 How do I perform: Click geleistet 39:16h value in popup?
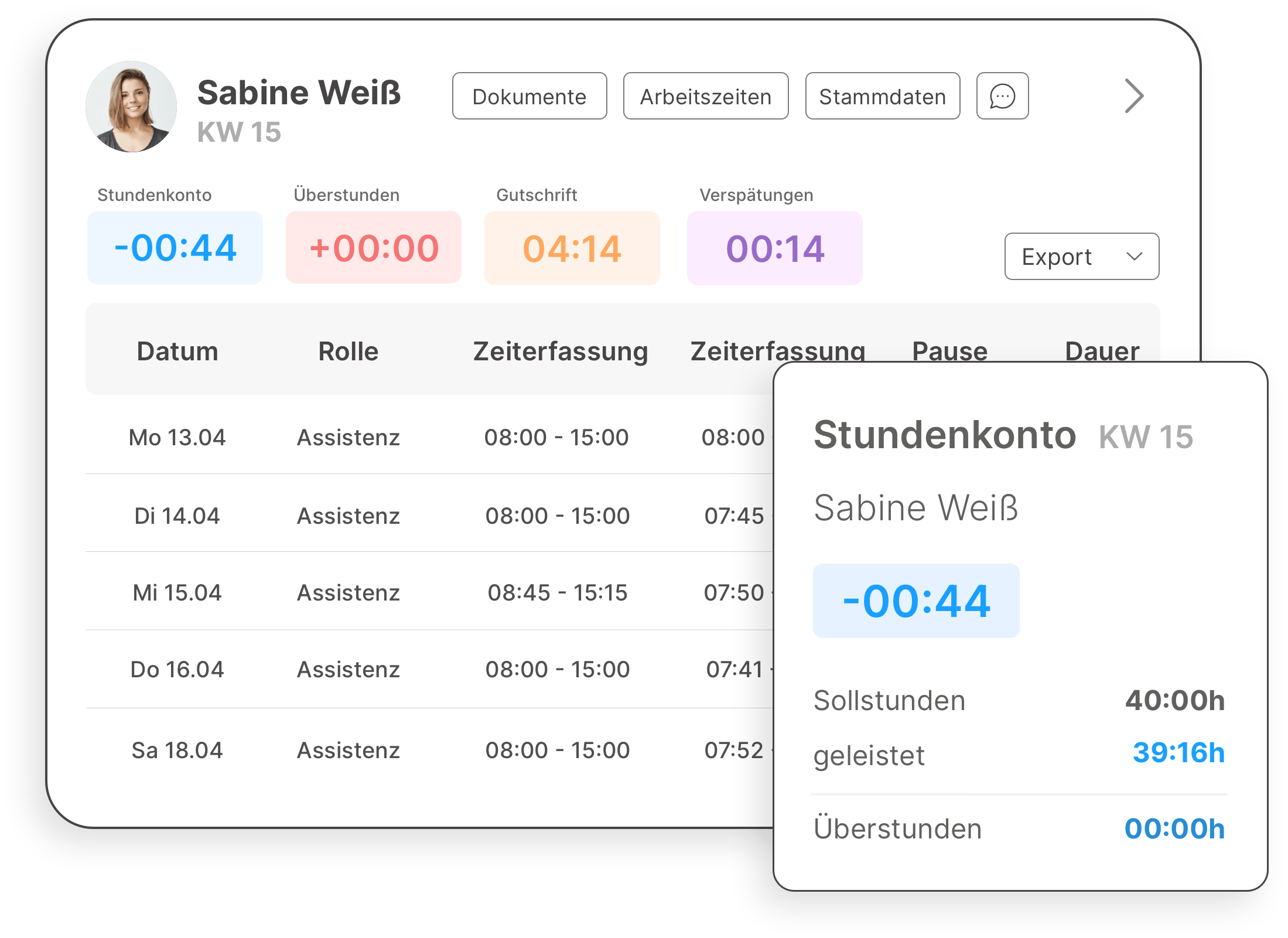pos(1178,753)
